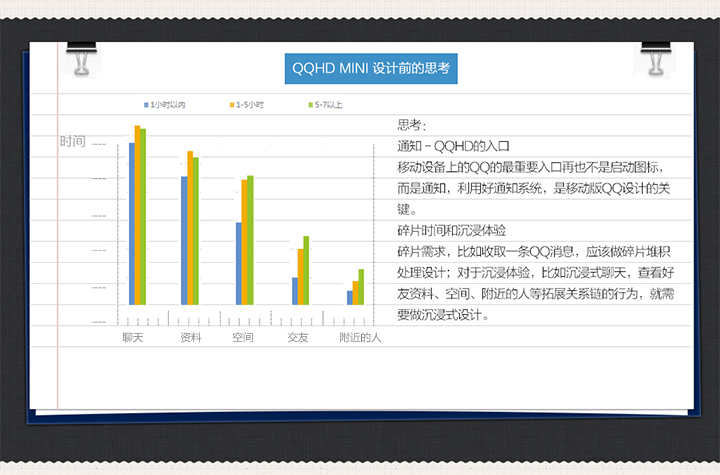Click the heading text '思考:'
Image resolution: width=720 pixels, height=475 pixels.
[x=412, y=125]
